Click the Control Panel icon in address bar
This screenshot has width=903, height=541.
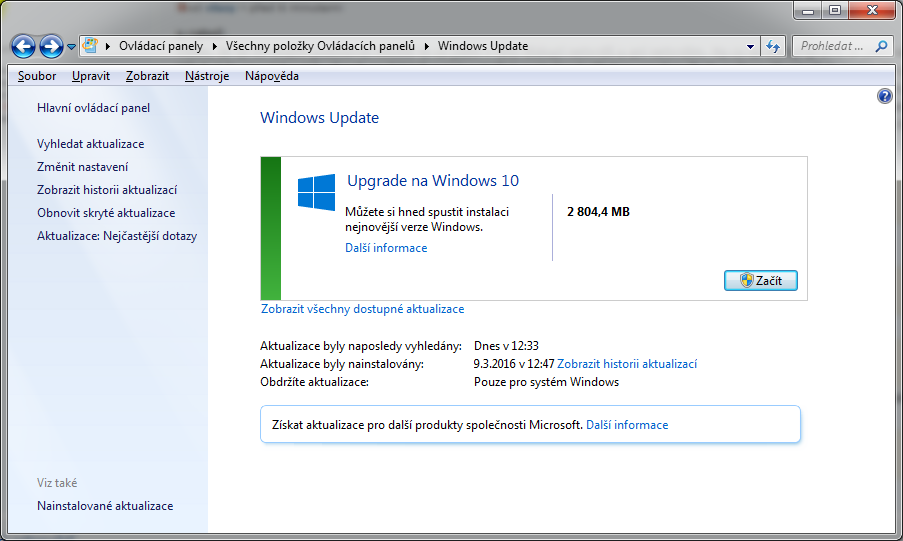(x=90, y=46)
